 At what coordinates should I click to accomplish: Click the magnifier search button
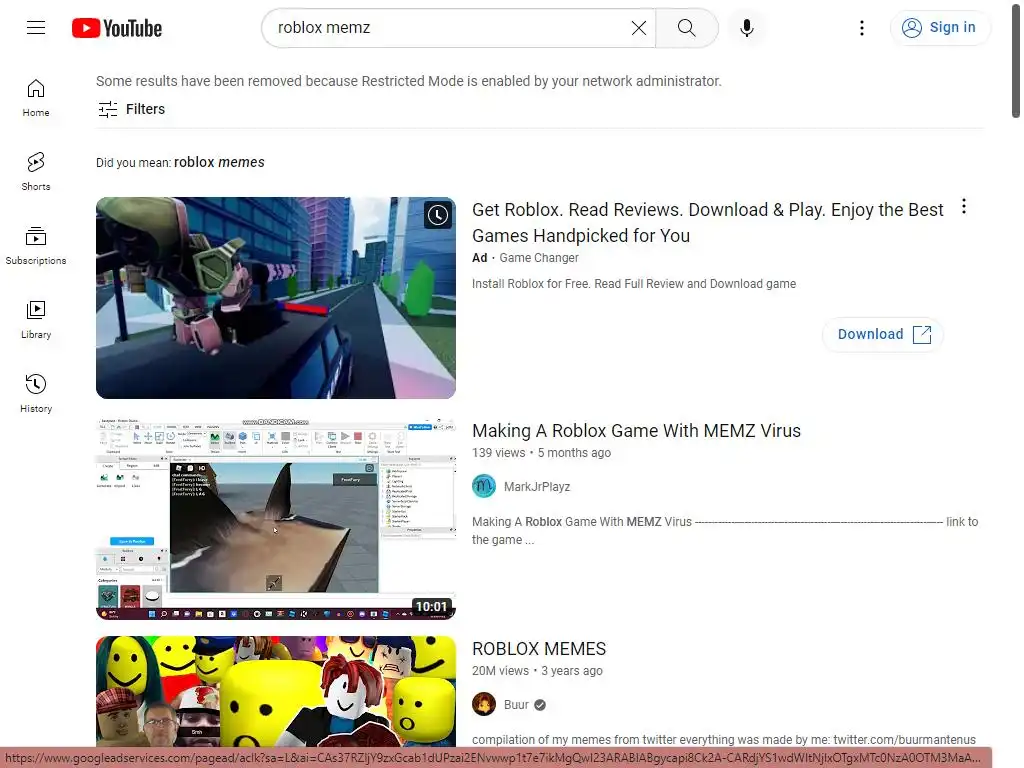686,27
